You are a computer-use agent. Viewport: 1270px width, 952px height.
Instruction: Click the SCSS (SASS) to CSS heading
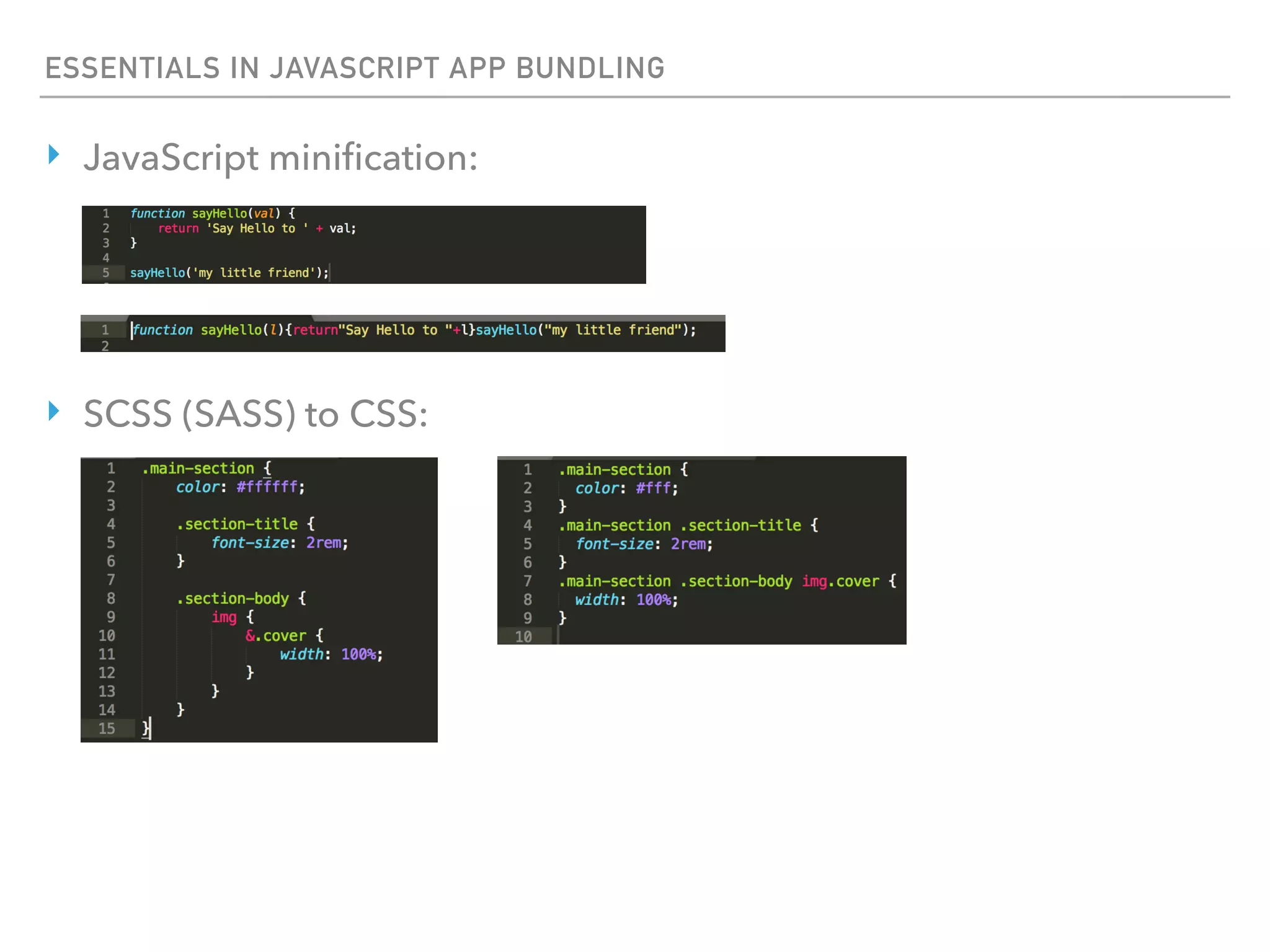255,414
